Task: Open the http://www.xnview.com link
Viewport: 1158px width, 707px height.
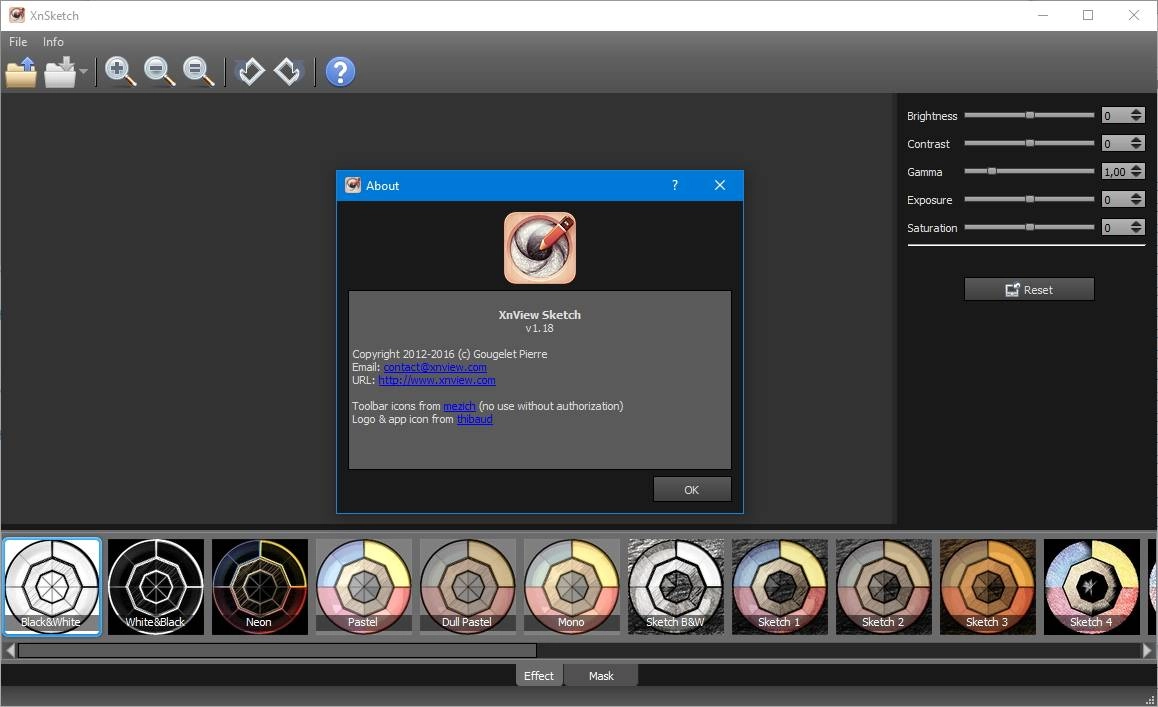Action: click(x=437, y=380)
